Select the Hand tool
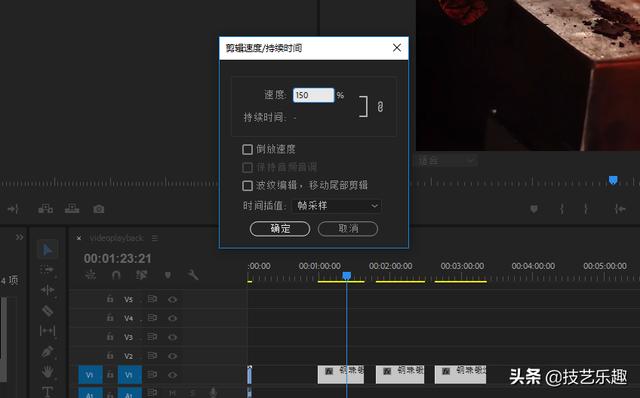This screenshot has height=398, width=640. tap(47, 371)
